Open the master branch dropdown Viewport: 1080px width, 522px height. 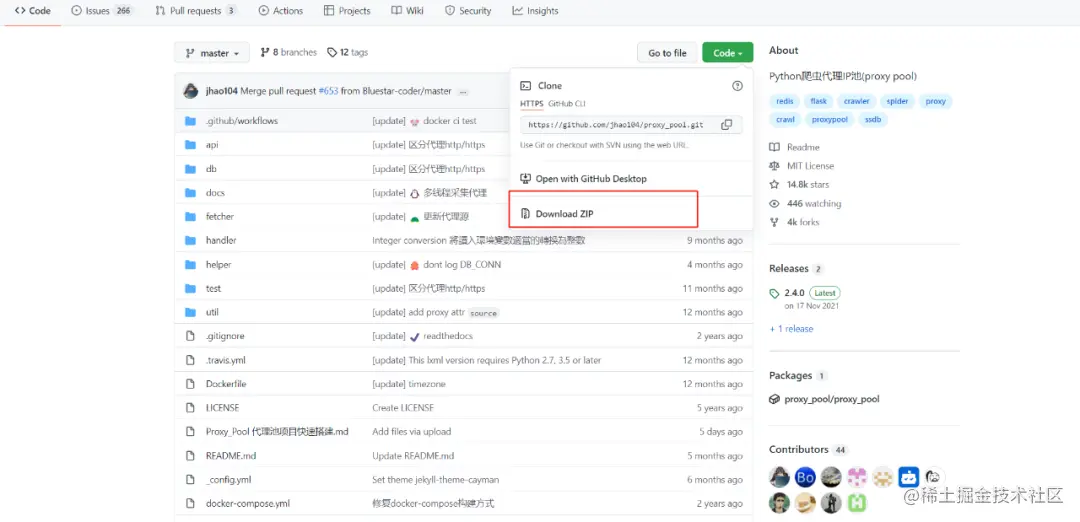(212, 53)
